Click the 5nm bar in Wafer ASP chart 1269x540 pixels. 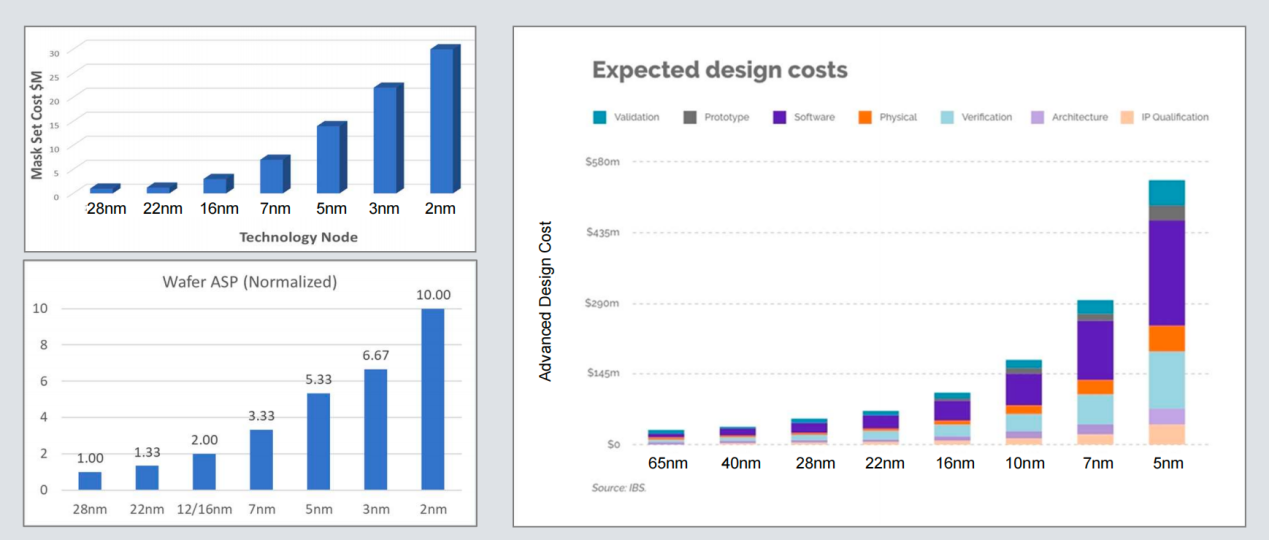[x=318, y=441]
